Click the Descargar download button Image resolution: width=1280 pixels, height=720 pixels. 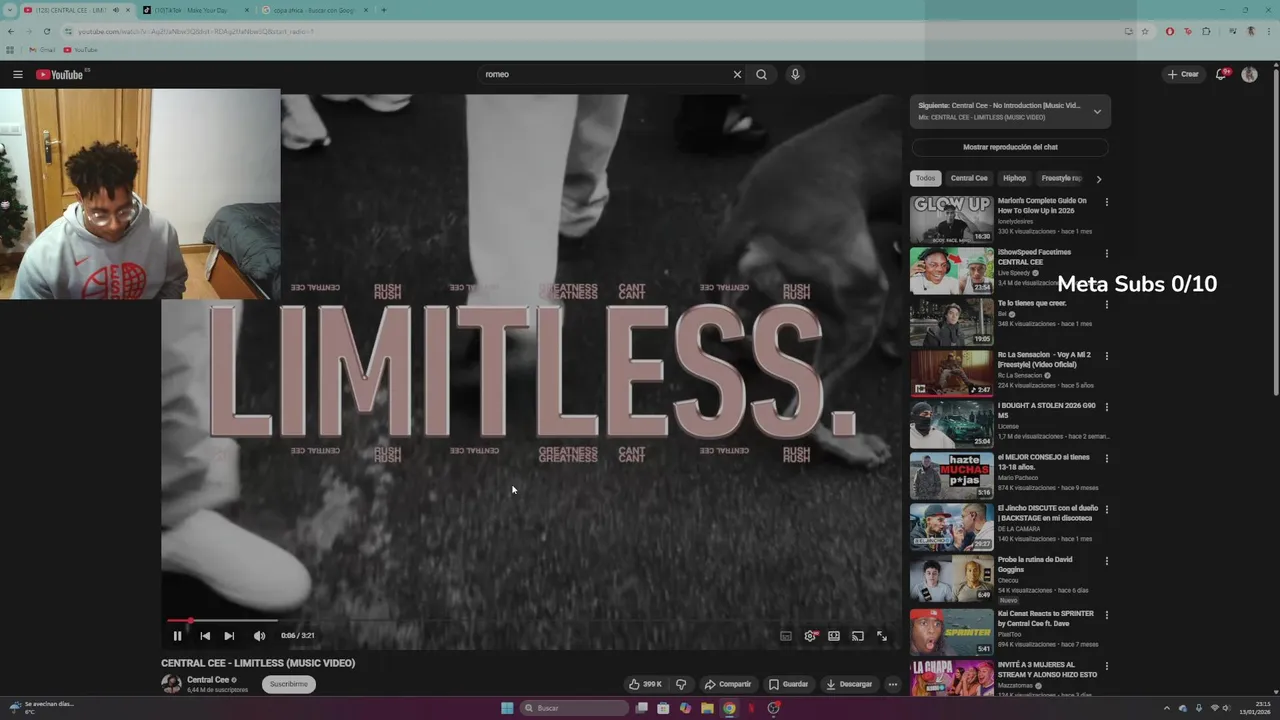849,684
